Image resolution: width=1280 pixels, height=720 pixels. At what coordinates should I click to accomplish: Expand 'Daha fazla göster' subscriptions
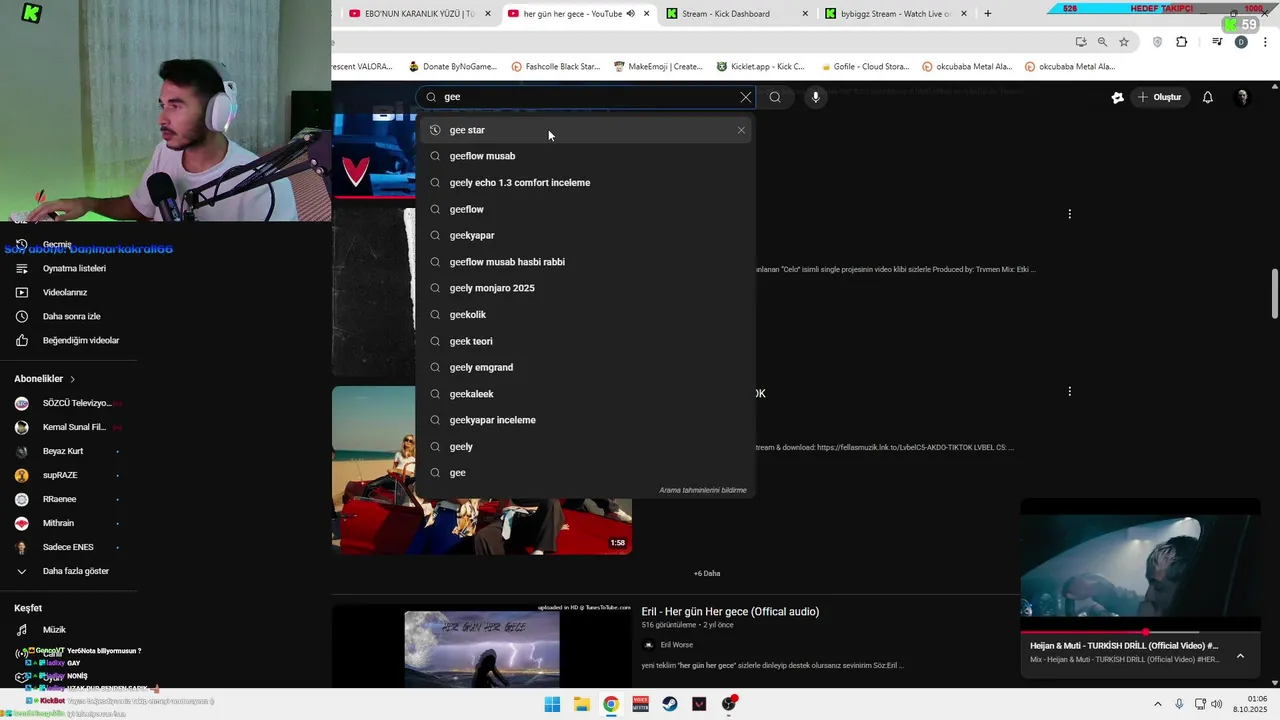point(75,571)
